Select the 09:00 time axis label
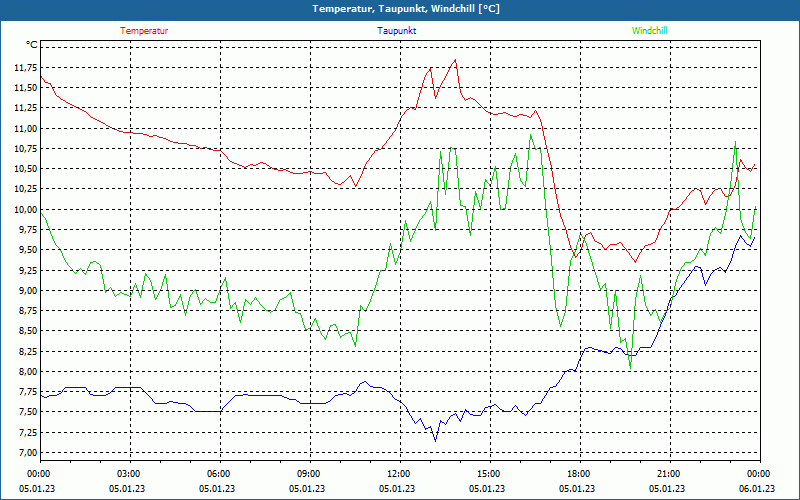This screenshot has width=800, height=500. point(307,481)
